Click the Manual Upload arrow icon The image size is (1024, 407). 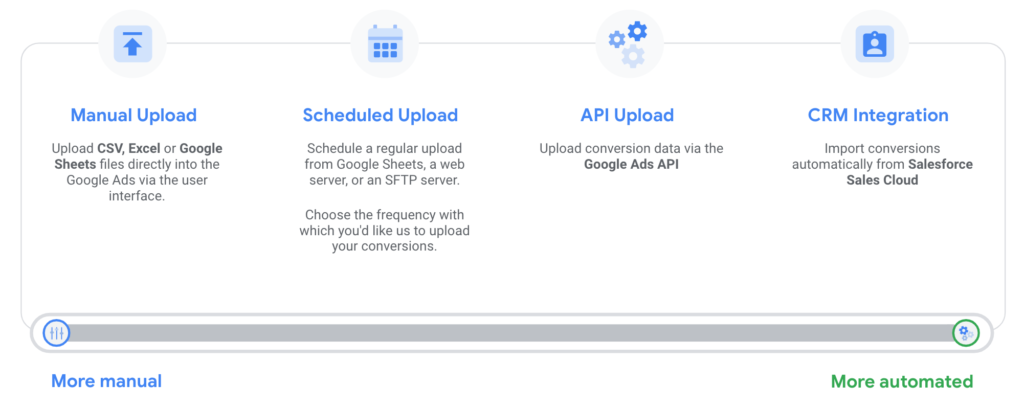pyautogui.click(x=133, y=44)
